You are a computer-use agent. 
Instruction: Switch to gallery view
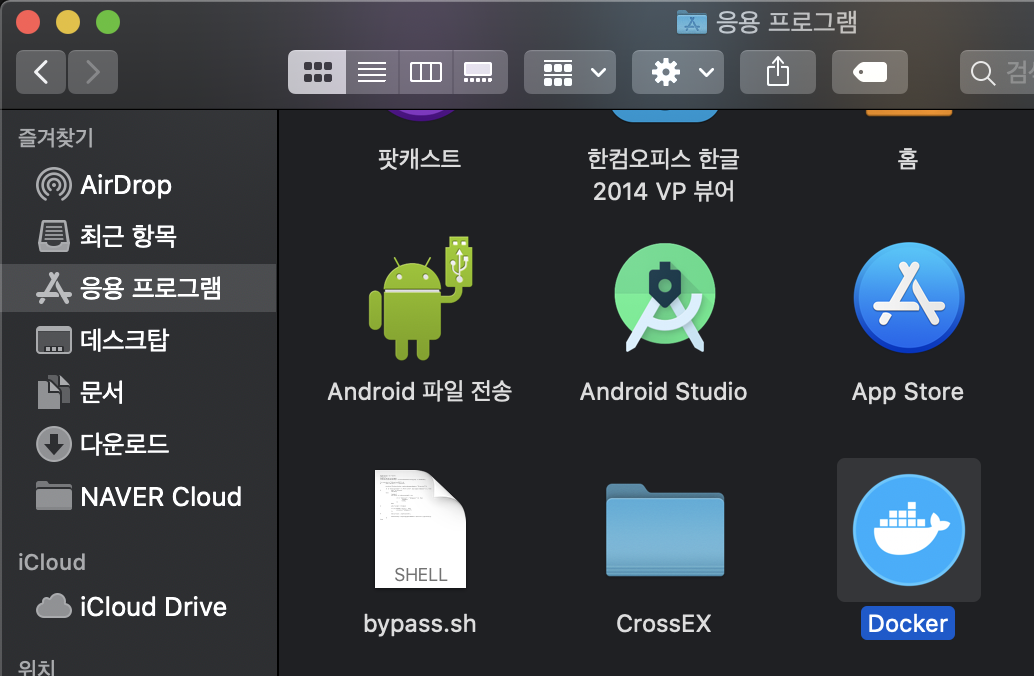[x=479, y=72]
